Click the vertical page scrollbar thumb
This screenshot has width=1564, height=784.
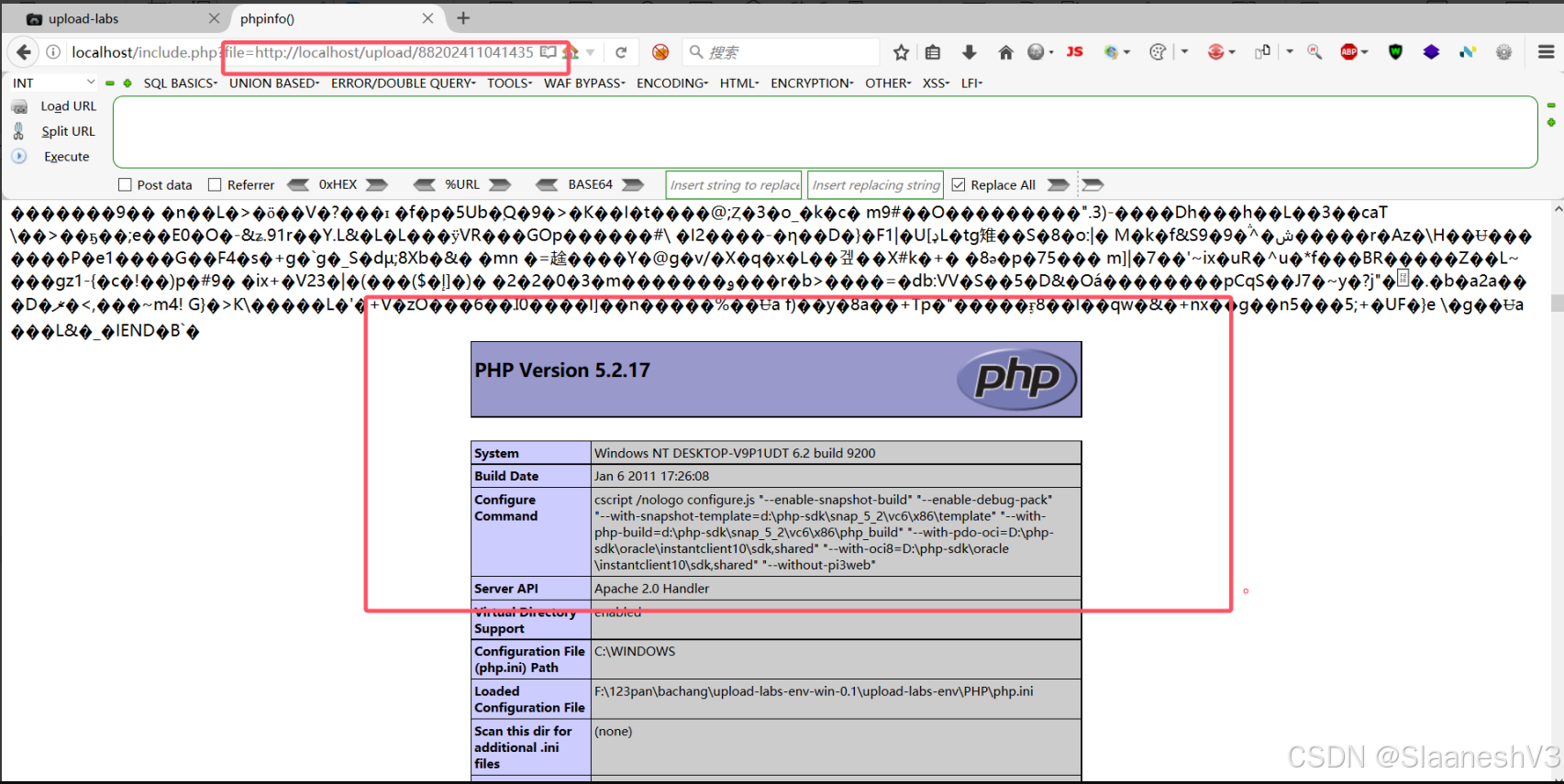point(1557,303)
